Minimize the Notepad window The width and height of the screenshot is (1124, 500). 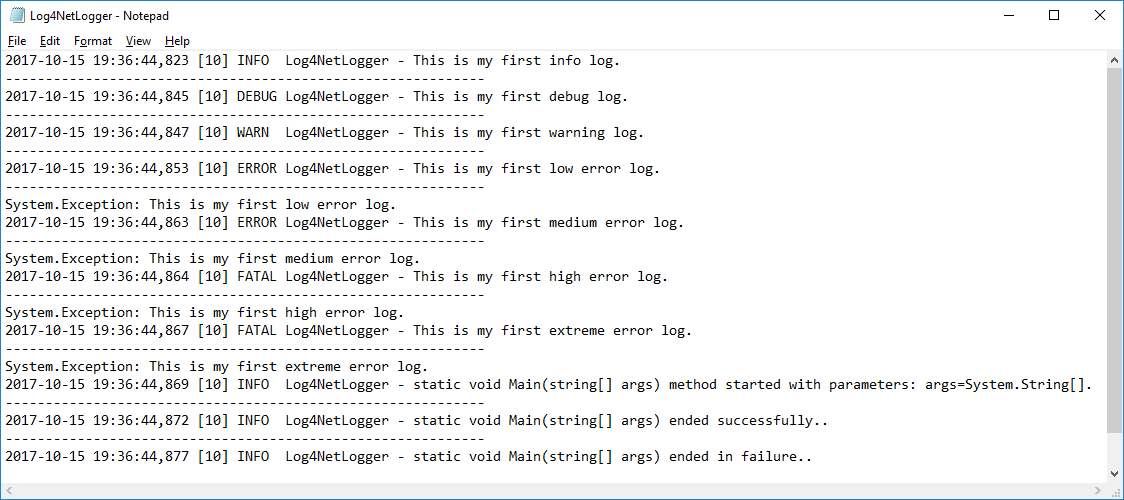click(1008, 15)
